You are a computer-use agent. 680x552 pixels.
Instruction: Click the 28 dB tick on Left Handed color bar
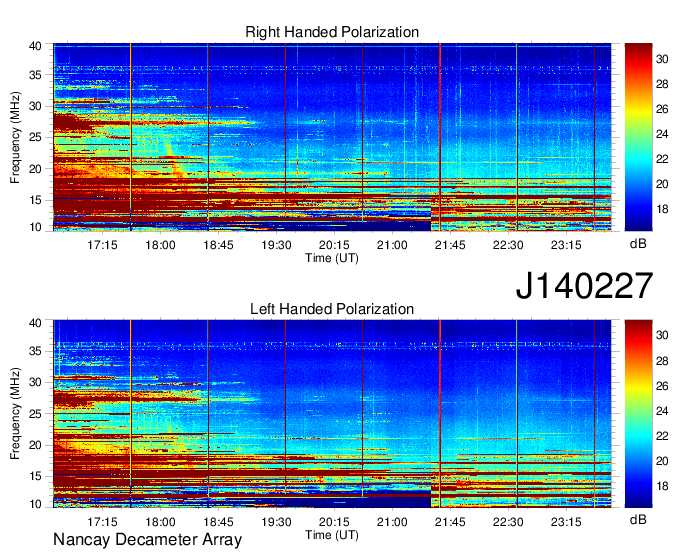[662, 361]
